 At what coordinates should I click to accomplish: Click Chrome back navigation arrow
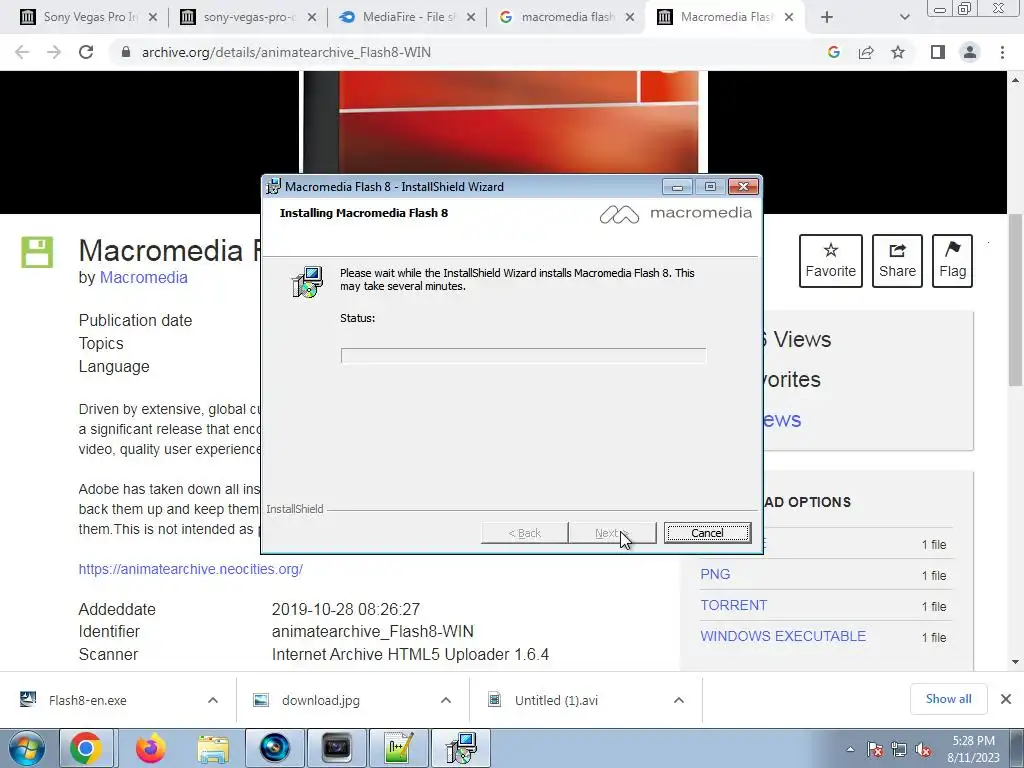(22, 52)
